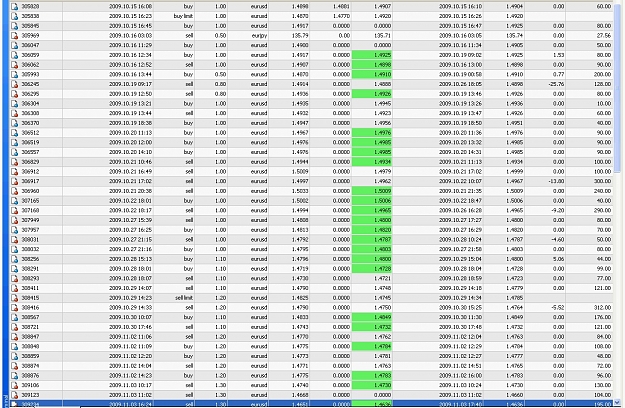Click the open time '2009.10.19 09:17'
This screenshot has width=625, height=408.
tap(130, 84)
